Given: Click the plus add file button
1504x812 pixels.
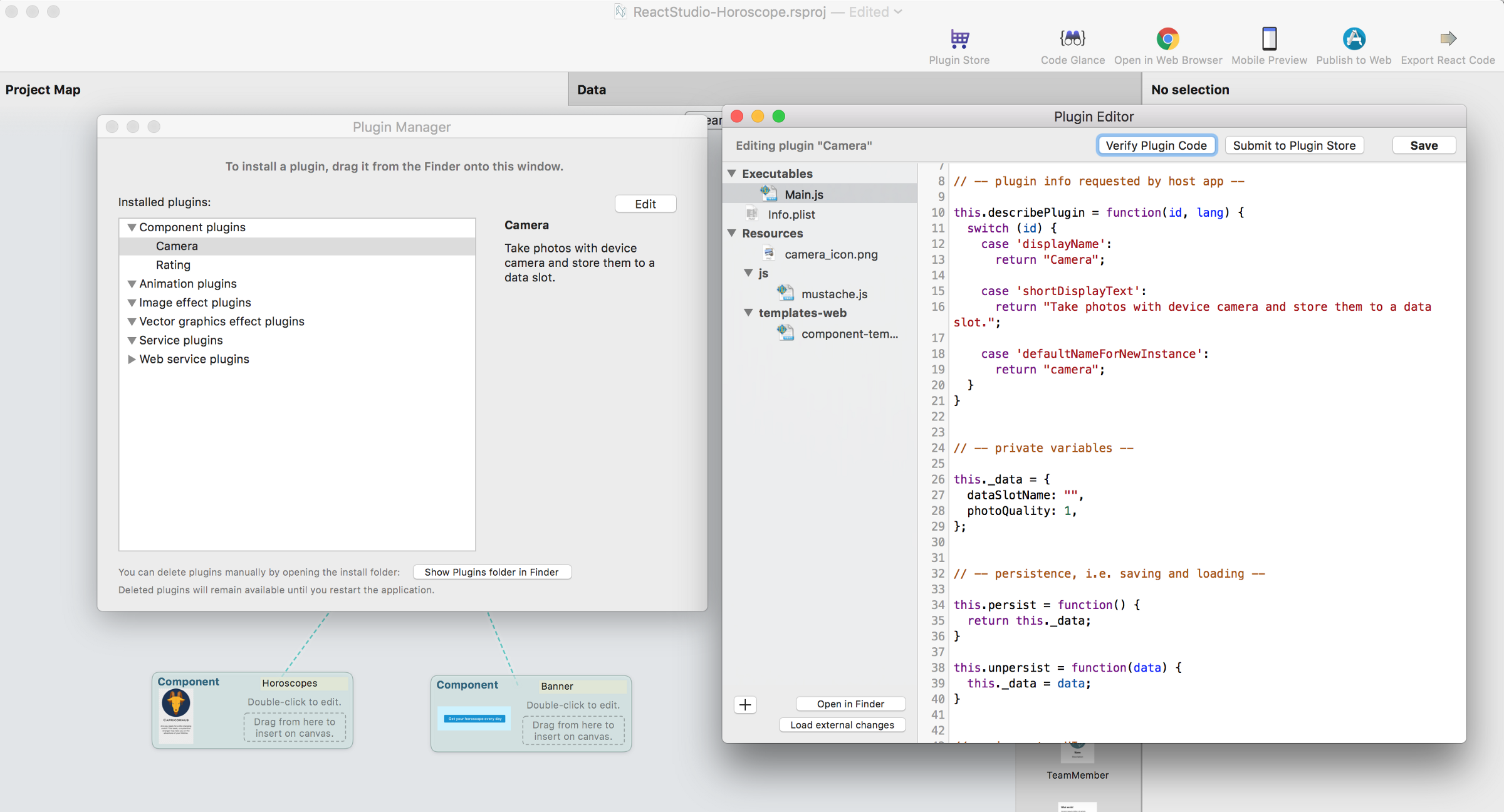Looking at the screenshot, I should (x=745, y=705).
